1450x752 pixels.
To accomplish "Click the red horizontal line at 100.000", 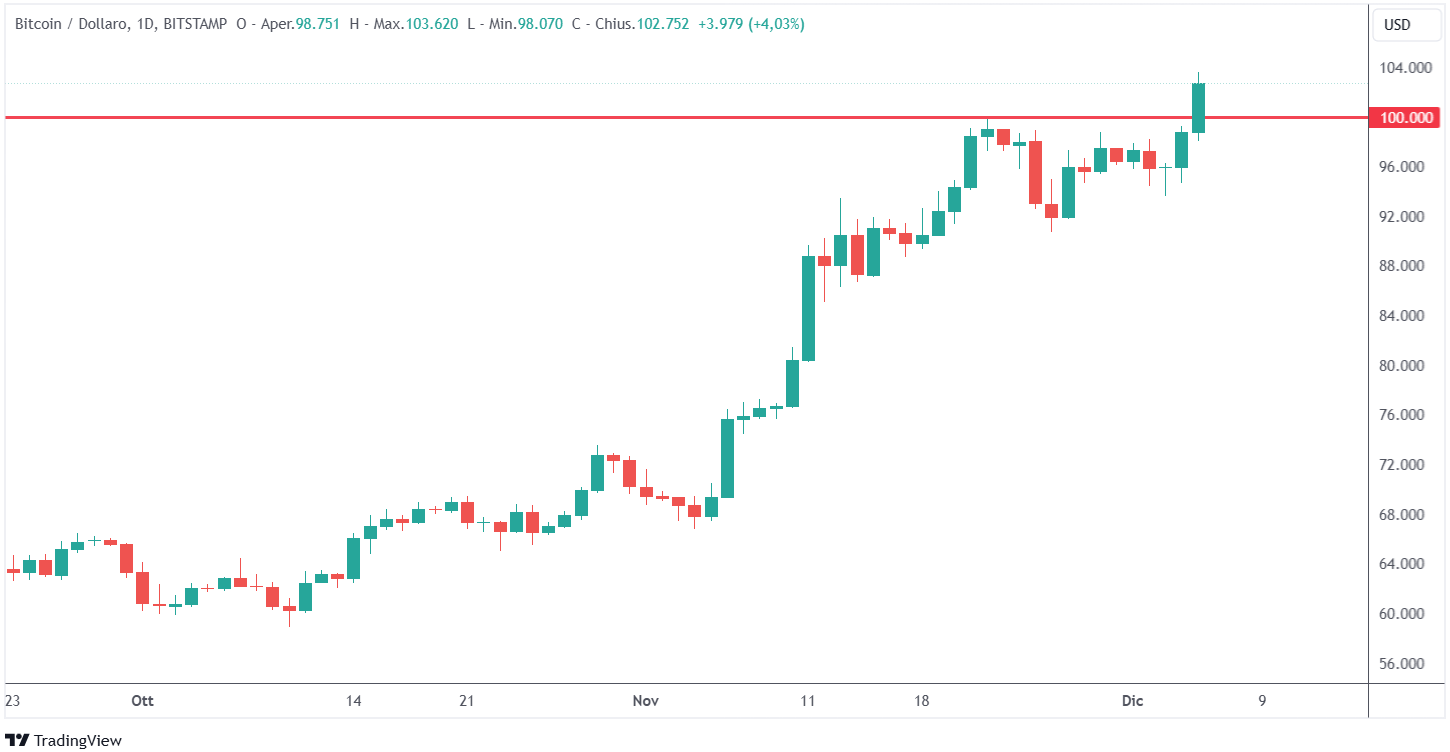I will pos(600,118).
